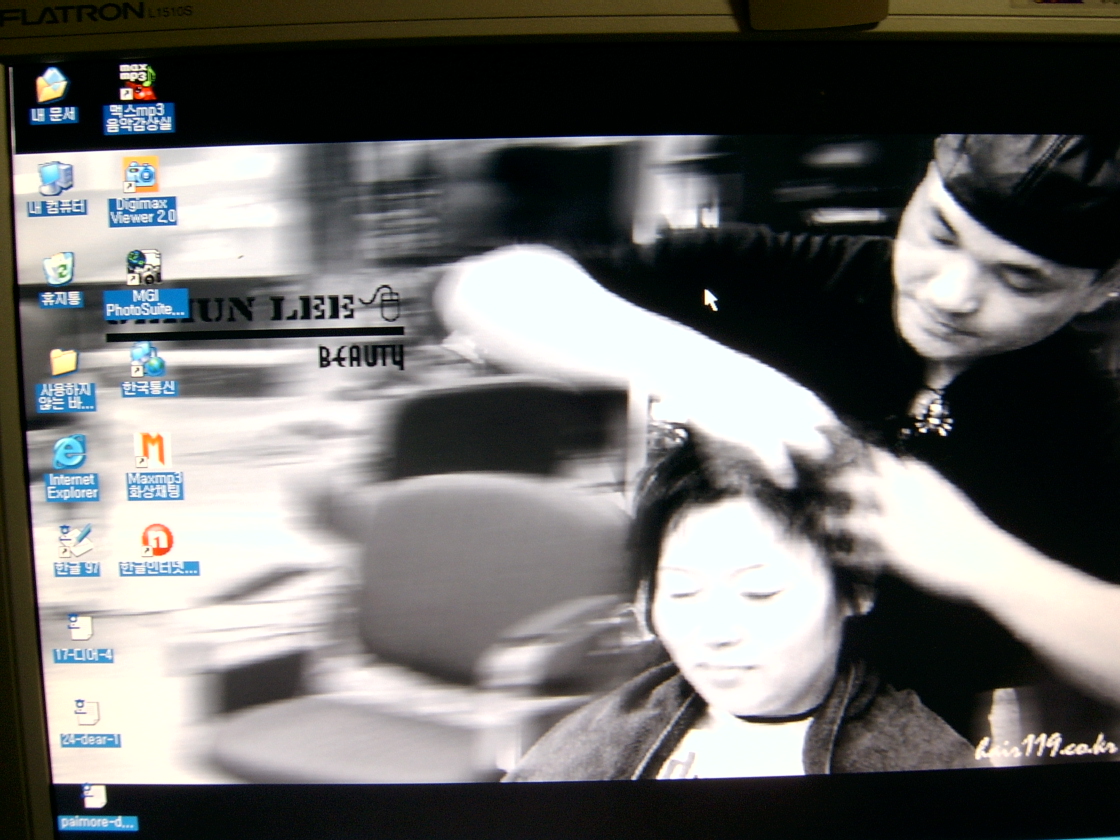Image resolution: width=1120 pixels, height=840 pixels.
Task: Select the palmore-d... document file
Action: click(95, 797)
